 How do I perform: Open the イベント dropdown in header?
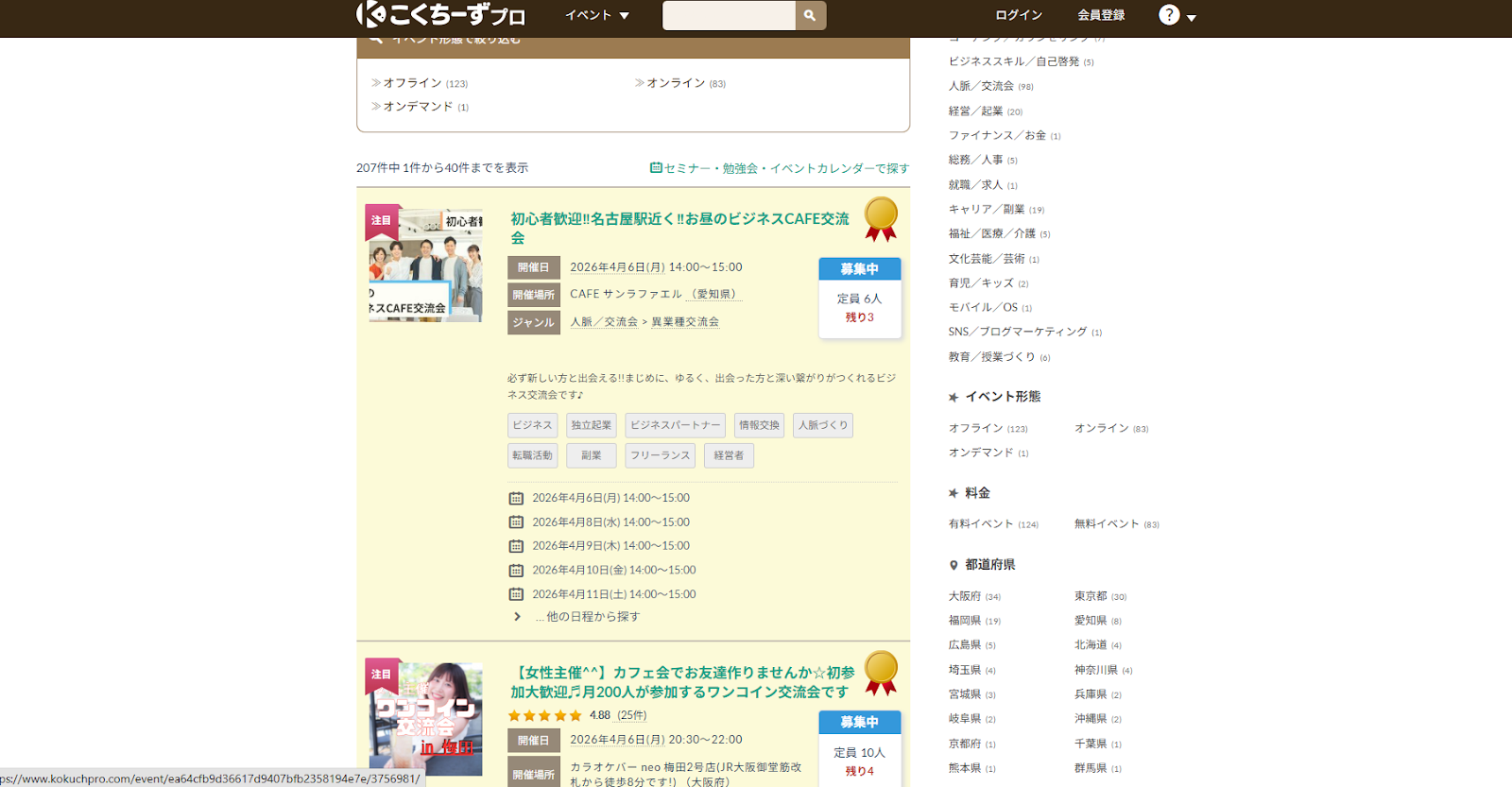click(596, 15)
